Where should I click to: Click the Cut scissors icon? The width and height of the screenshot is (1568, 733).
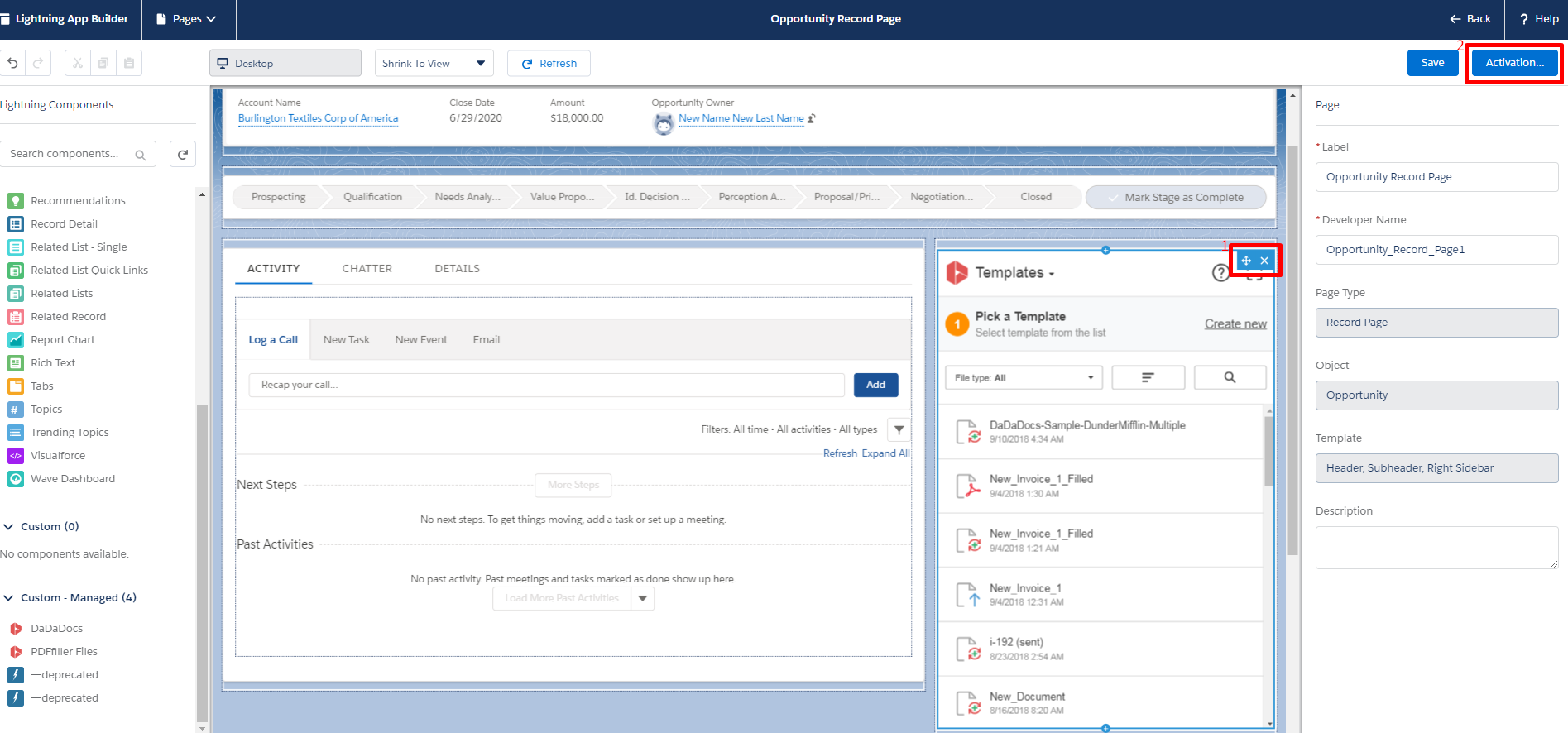pos(78,63)
